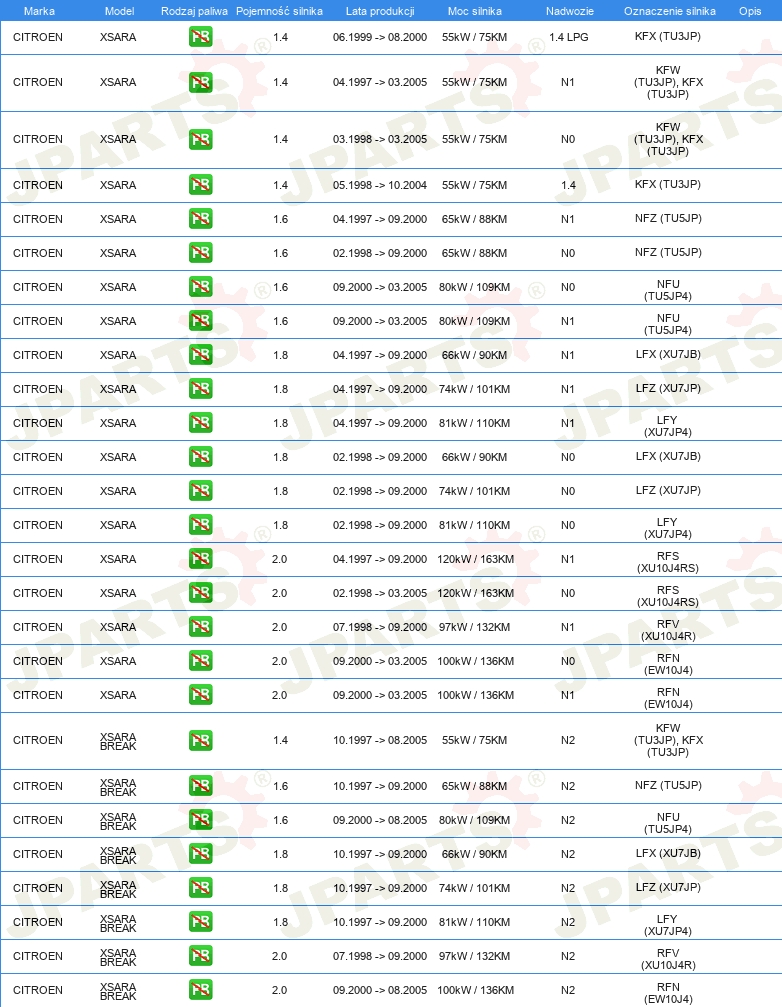Click fuel icon for Xsara Break 1.4 row
The image size is (782, 1007).
tap(200, 740)
